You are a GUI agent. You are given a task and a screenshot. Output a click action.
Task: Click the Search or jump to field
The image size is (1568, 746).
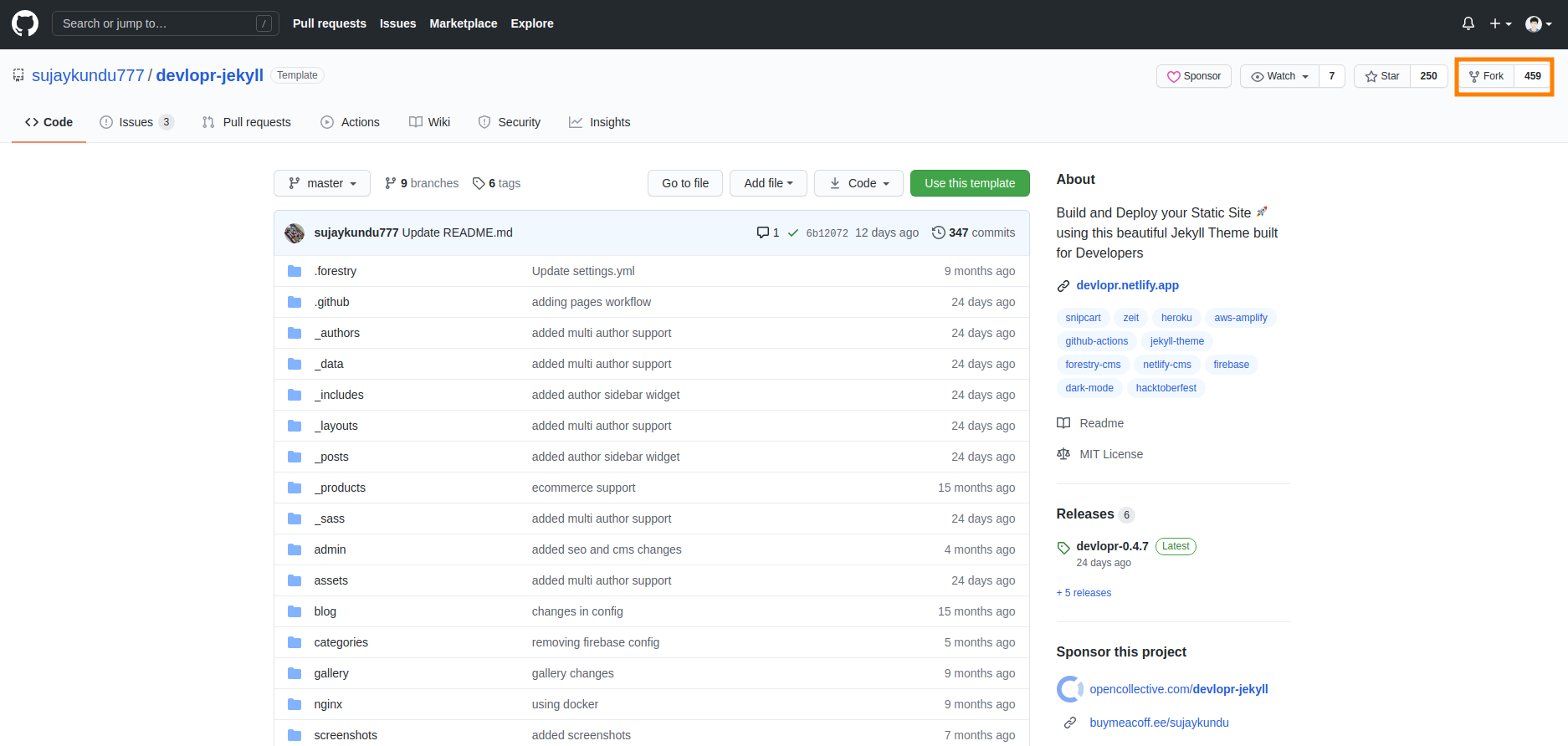pyautogui.click(x=166, y=23)
